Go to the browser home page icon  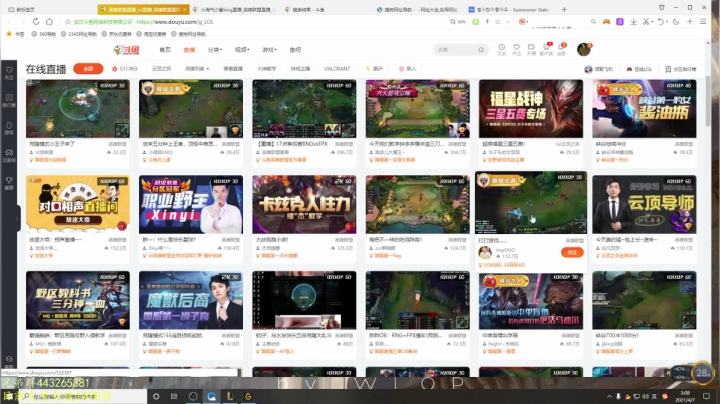point(50,22)
